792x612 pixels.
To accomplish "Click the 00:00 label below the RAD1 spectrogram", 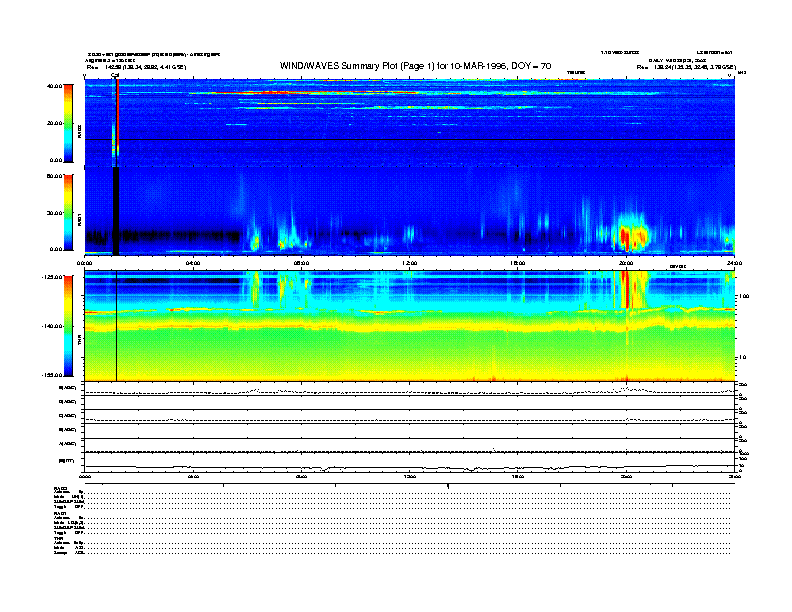I will pos(84,263).
